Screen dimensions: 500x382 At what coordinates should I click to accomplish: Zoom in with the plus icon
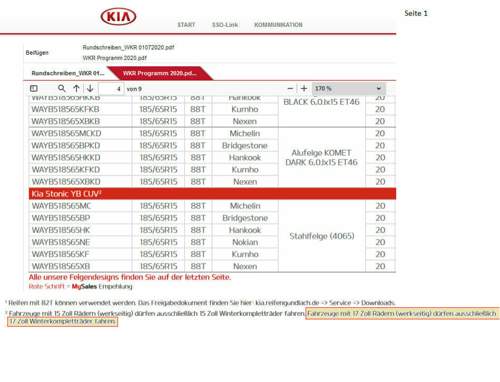click(304, 89)
